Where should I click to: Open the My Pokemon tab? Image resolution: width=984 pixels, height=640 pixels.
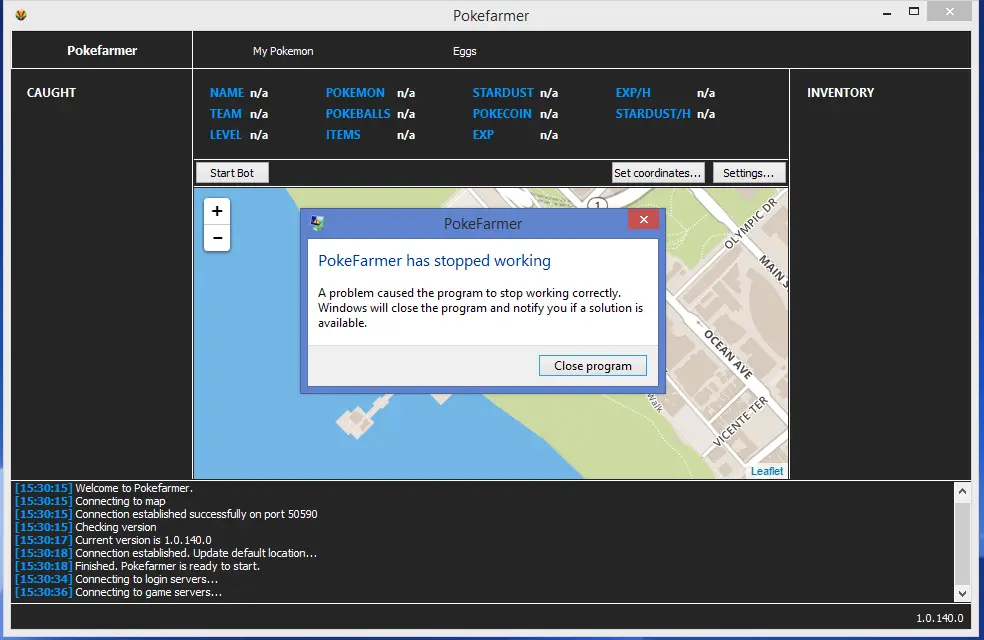point(283,51)
